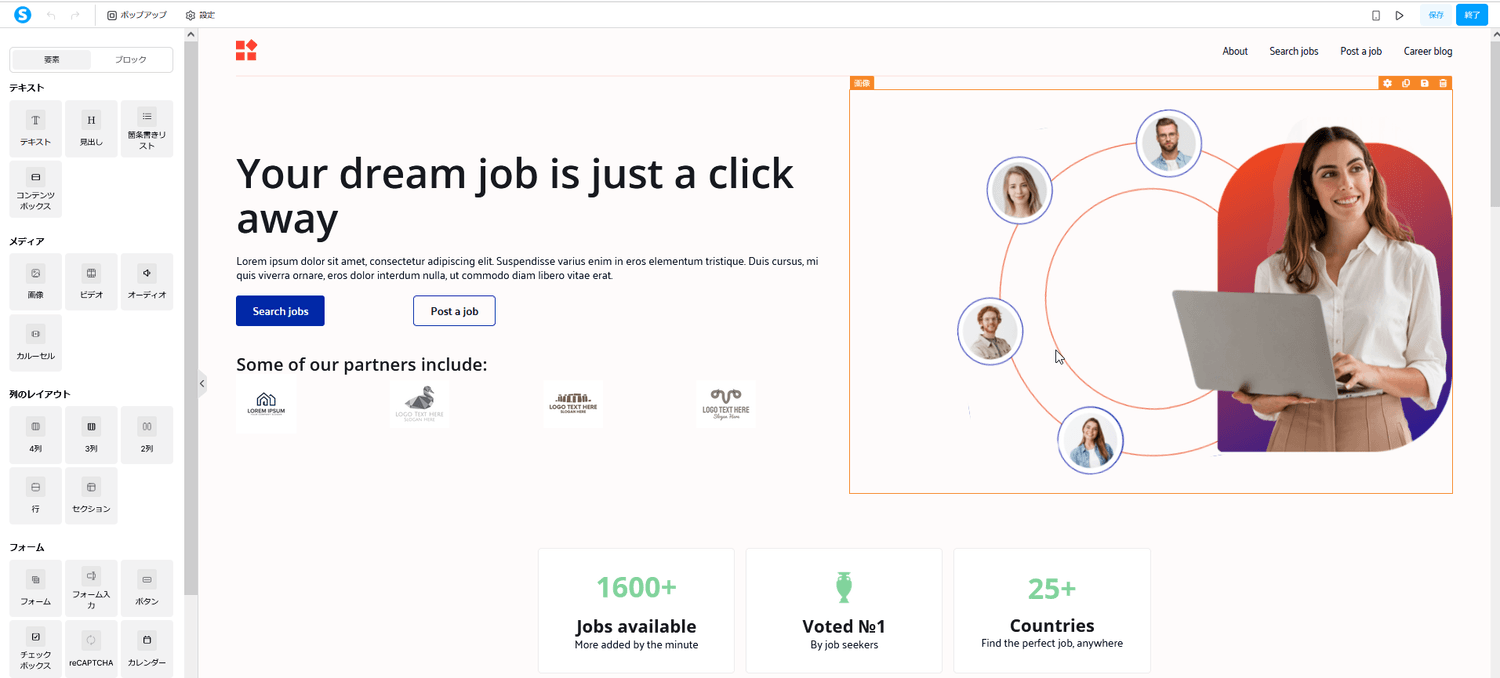Switch to the ブロック tab
Viewport: 1500px width, 678px height.
click(131, 60)
